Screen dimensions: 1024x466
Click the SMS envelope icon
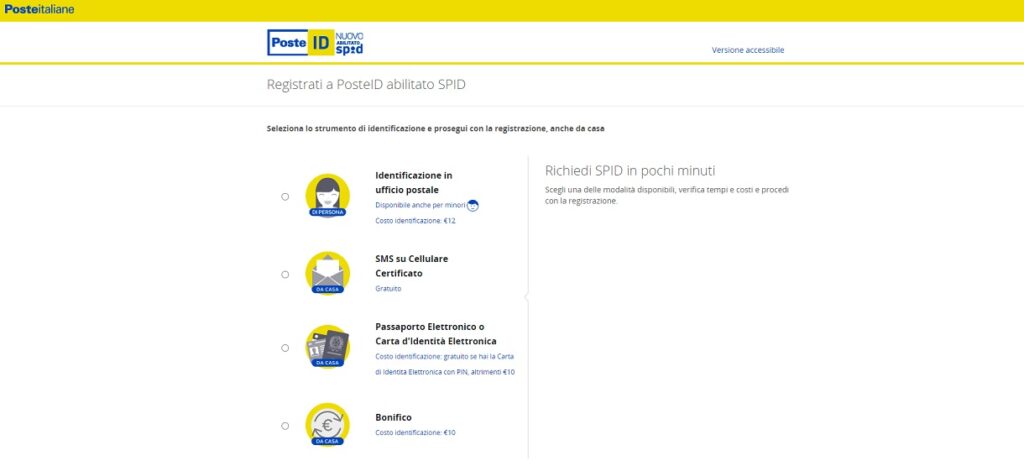[327, 273]
